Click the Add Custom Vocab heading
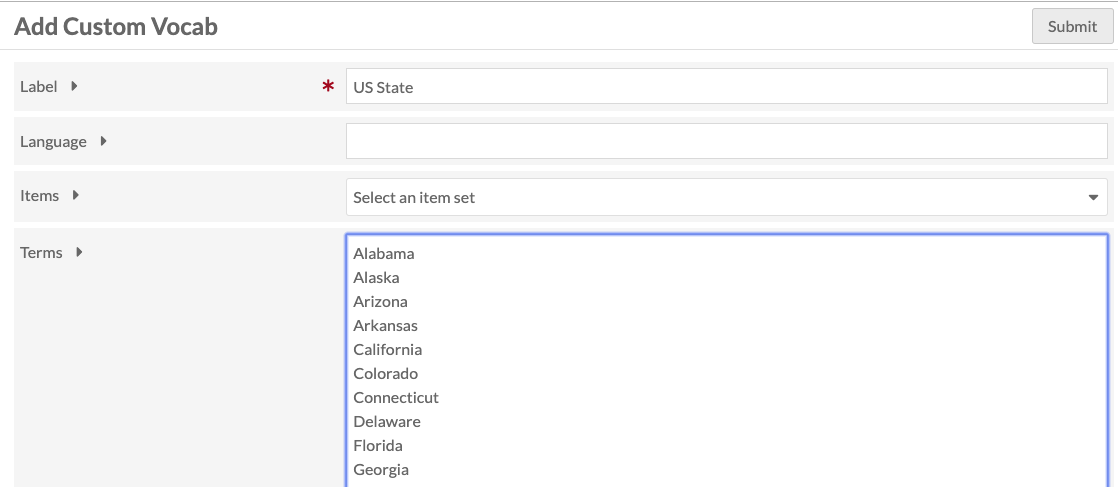1118x487 pixels. tap(116, 27)
